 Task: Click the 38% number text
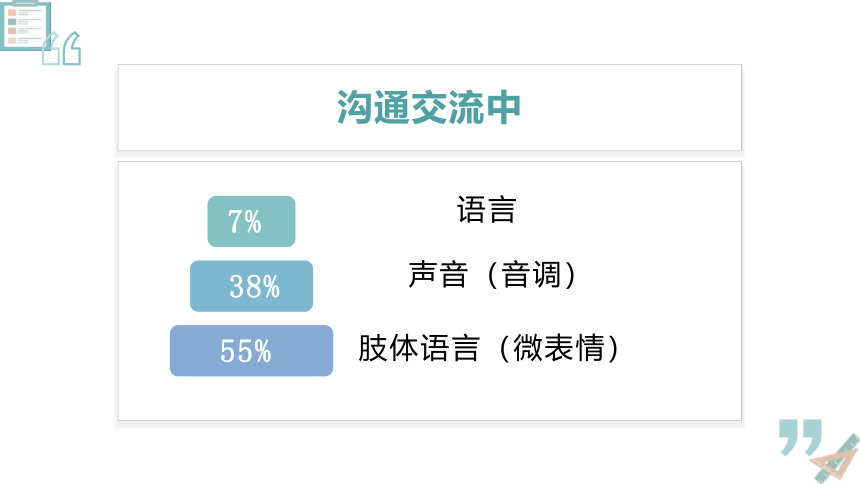click(254, 286)
